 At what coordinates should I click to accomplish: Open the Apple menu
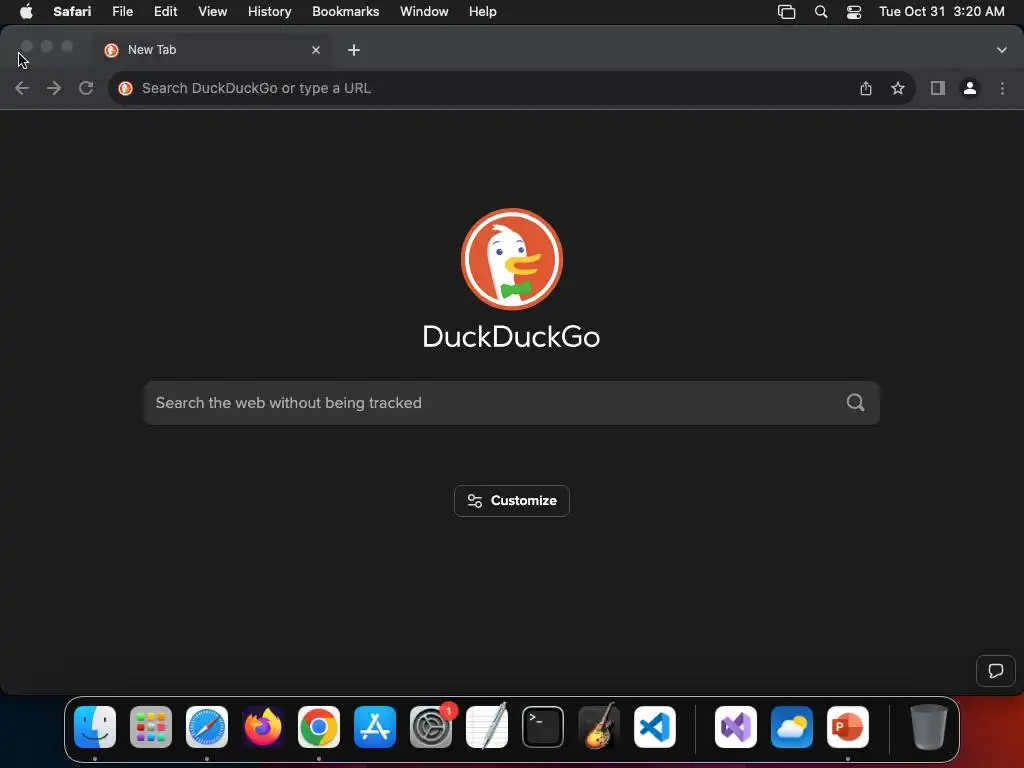click(26, 12)
